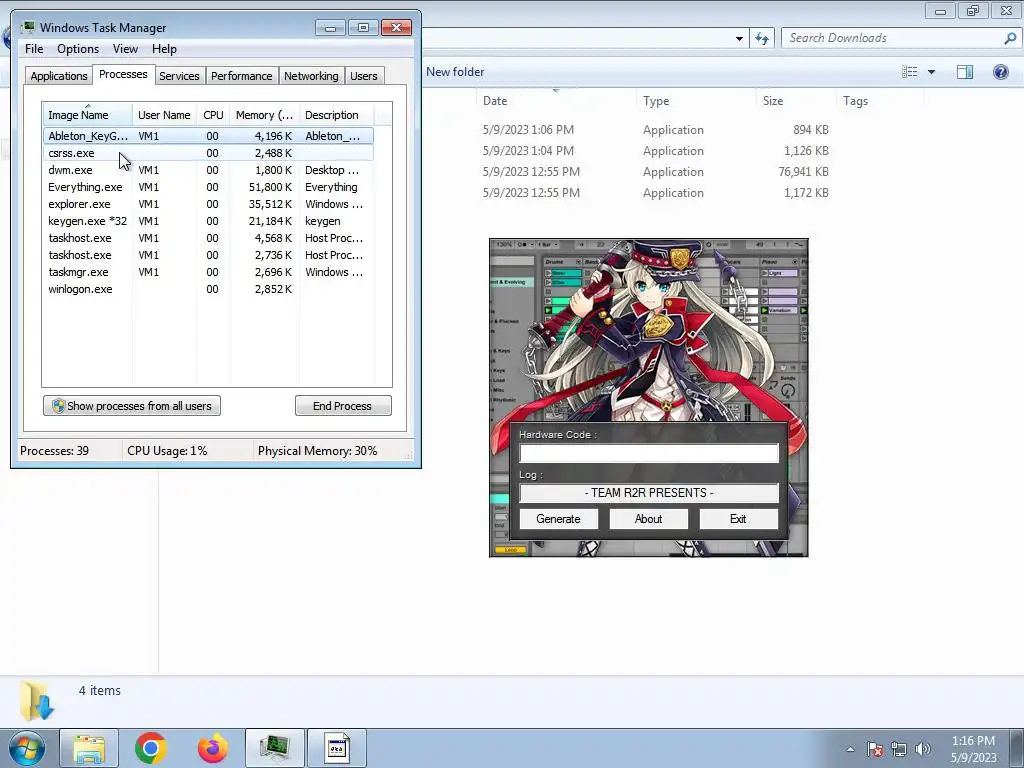The width and height of the screenshot is (1024, 768).
Task: Open the Help menu in Task Manager
Action: coord(164,49)
